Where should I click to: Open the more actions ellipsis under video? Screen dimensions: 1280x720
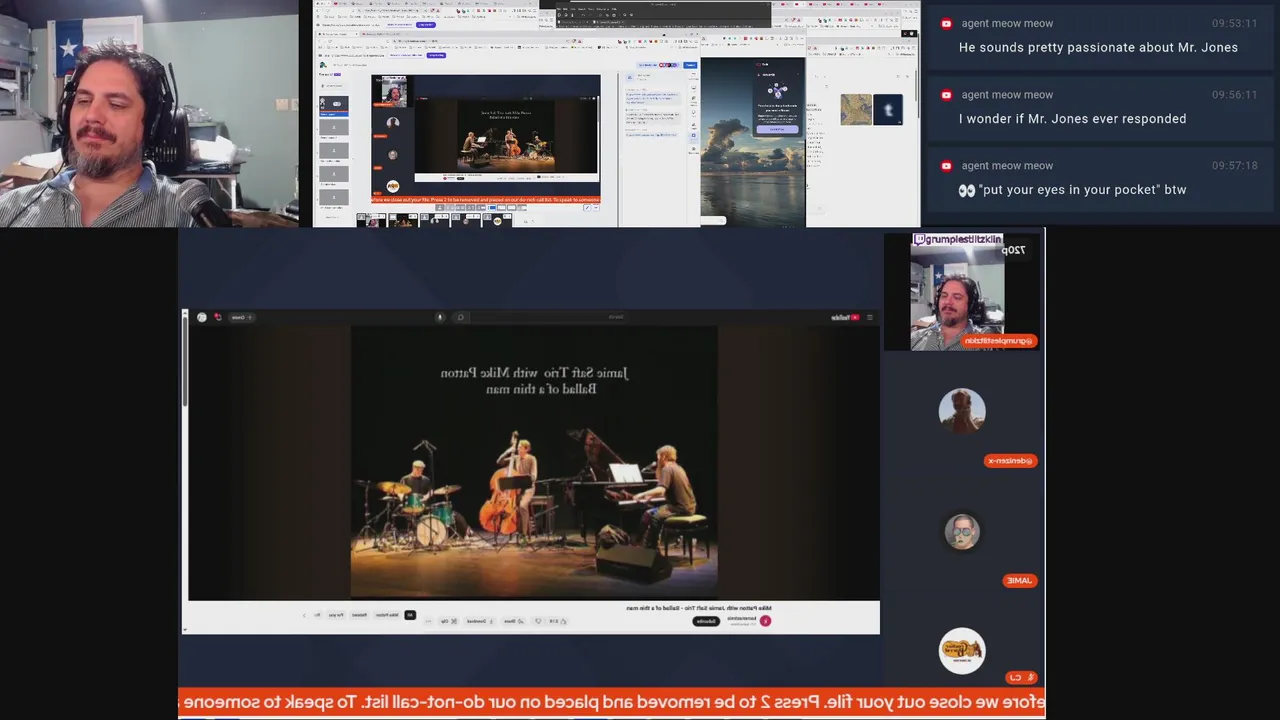pos(428,621)
